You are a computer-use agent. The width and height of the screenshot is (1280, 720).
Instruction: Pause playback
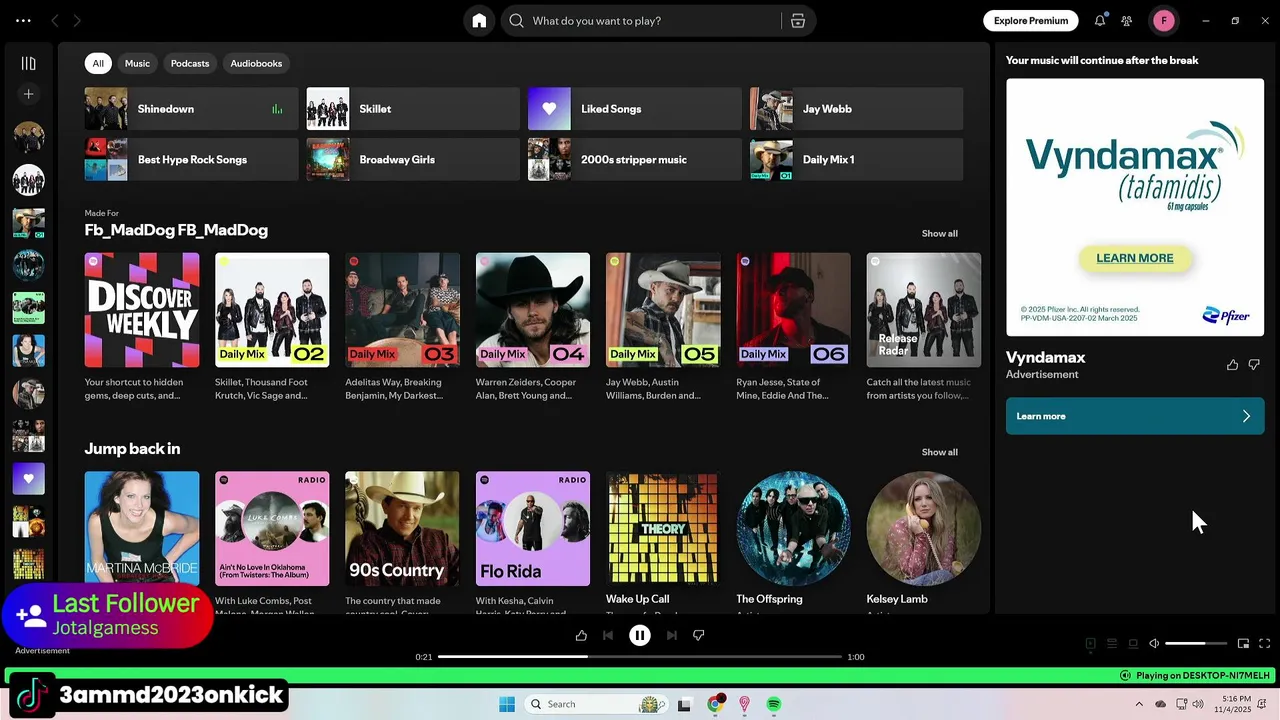[640, 635]
